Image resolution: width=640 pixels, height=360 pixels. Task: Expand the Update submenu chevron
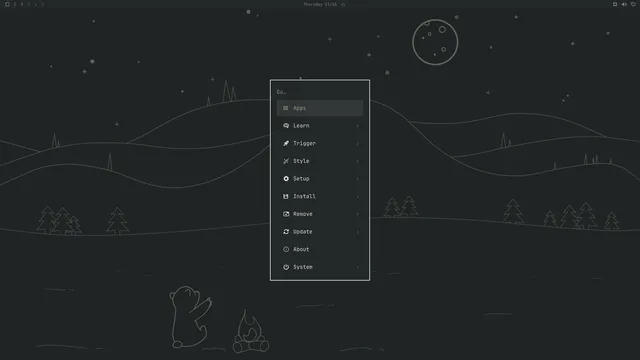point(358,232)
